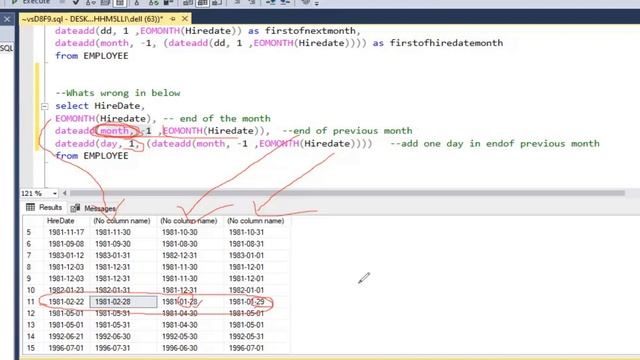The width and height of the screenshot is (640, 360).
Task: Click cell 1981-10-31 in row 5
Action: click(246, 232)
